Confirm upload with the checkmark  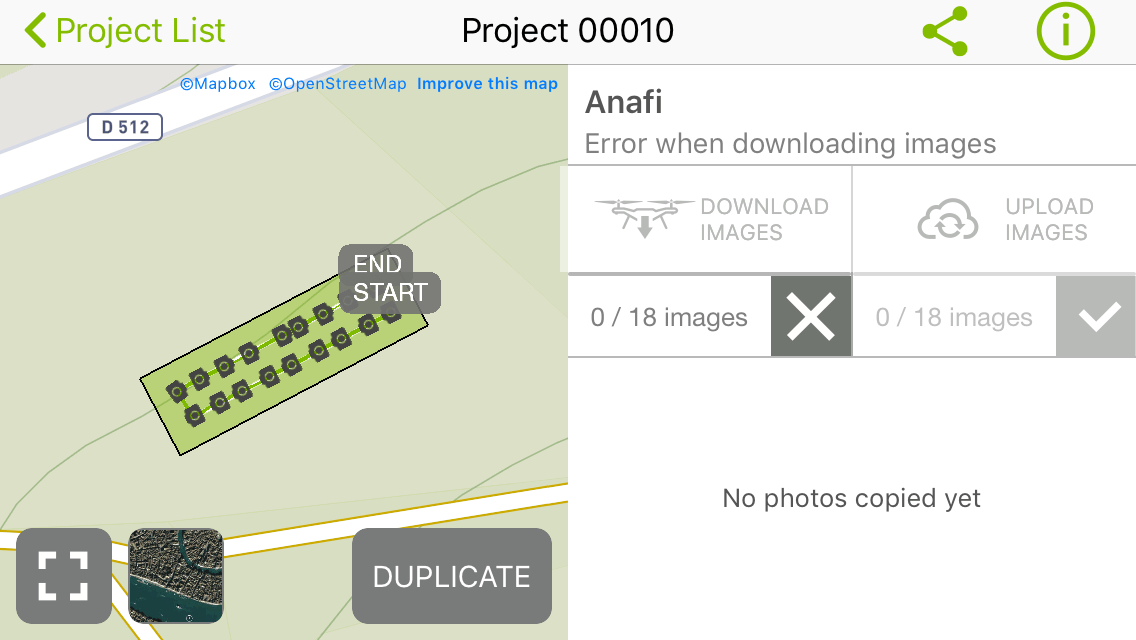1096,316
